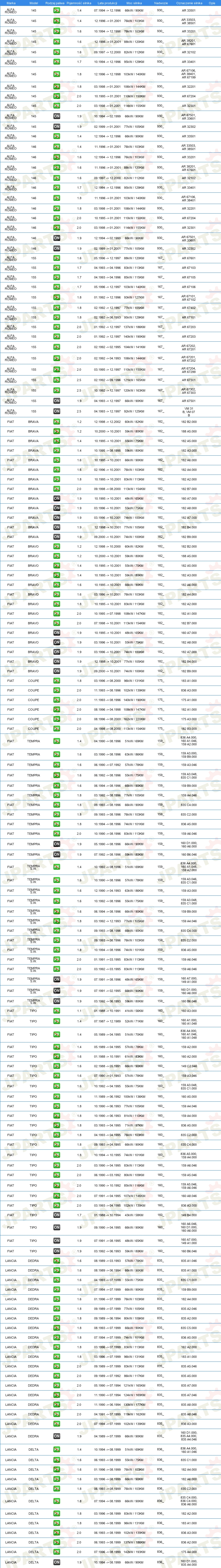
Task: Click the petrol icon for Fiat Coupe 183 A1.000
Action: pyautogui.click(x=56, y=680)
